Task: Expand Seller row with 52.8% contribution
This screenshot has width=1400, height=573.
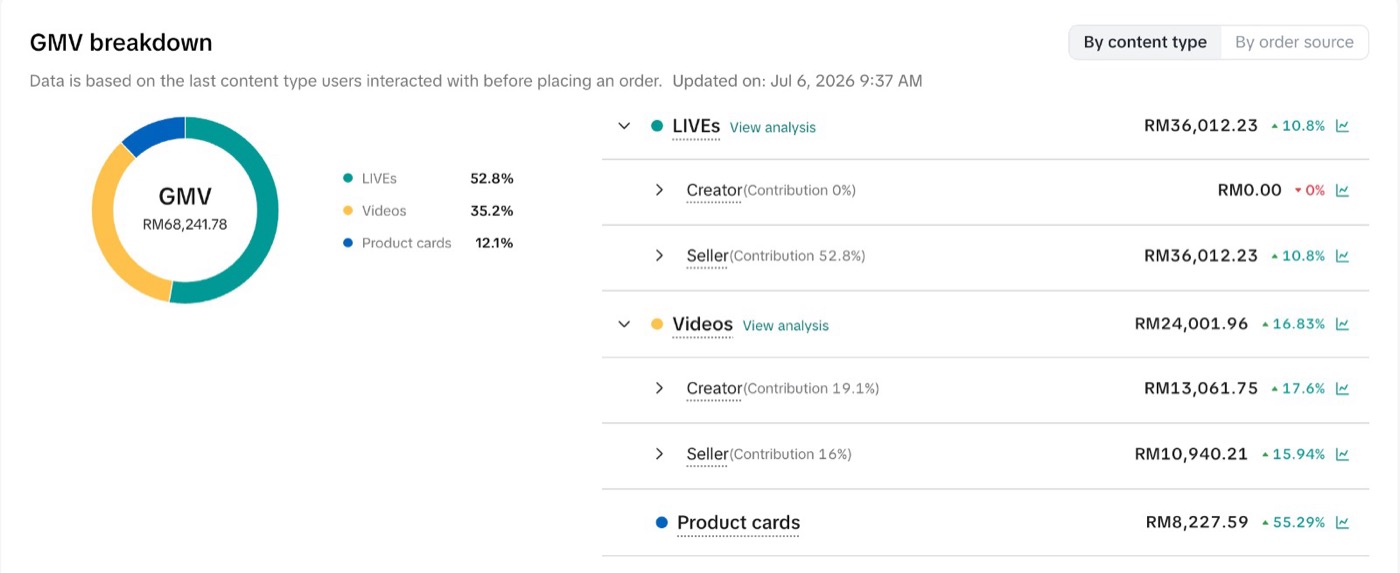Action: [659, 256]
